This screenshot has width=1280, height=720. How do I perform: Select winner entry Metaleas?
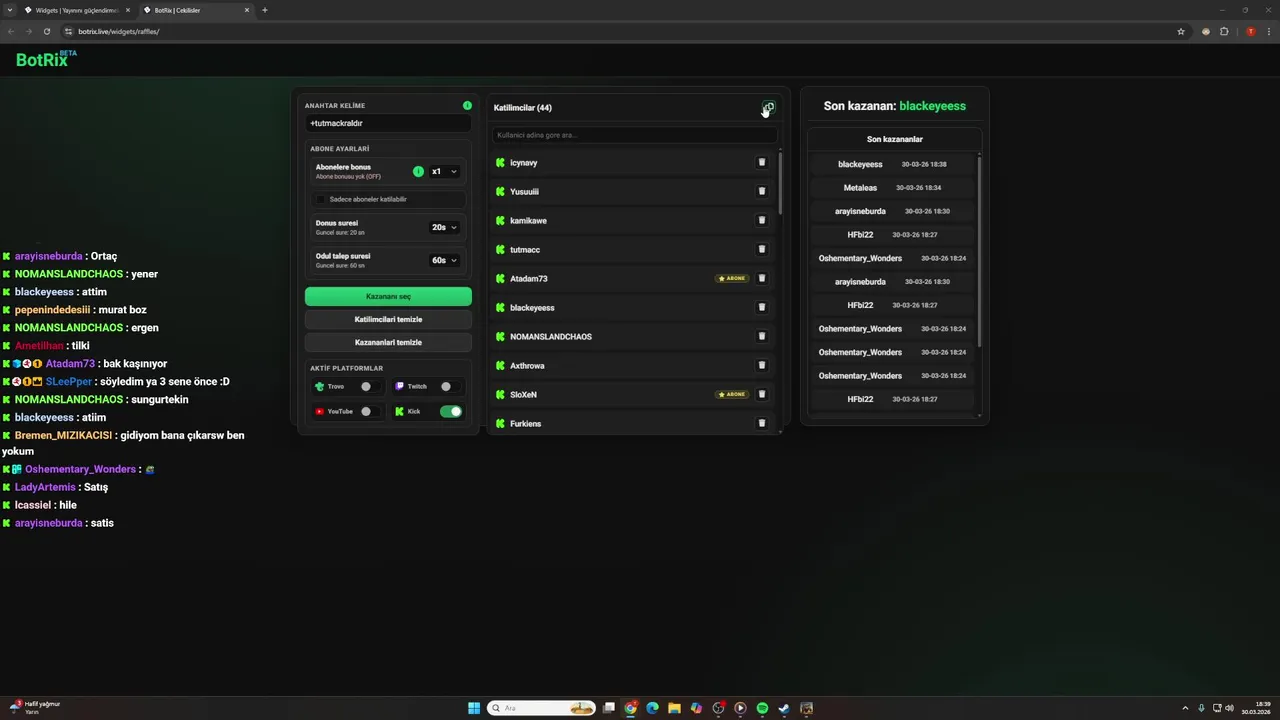coord(894,187)
